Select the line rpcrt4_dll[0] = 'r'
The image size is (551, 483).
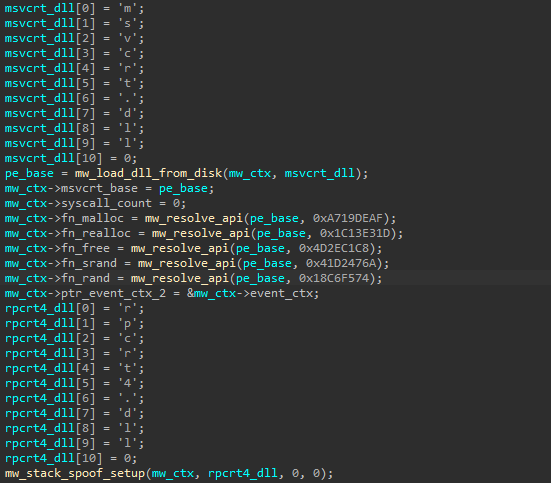click(74, 308)
